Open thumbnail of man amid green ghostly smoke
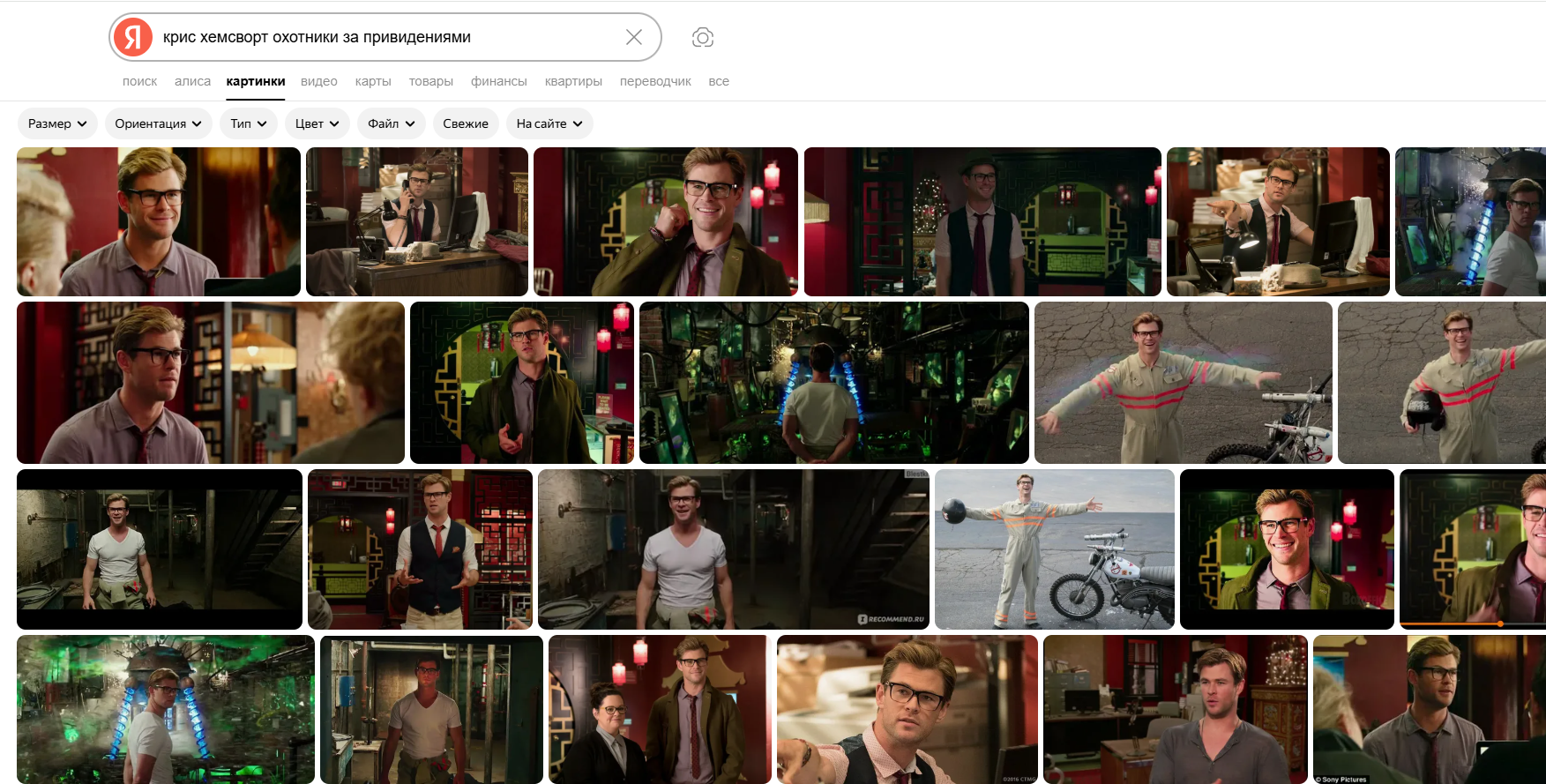Image resolution: width=1546 pixels, height=784 pixels. [166, 710]
